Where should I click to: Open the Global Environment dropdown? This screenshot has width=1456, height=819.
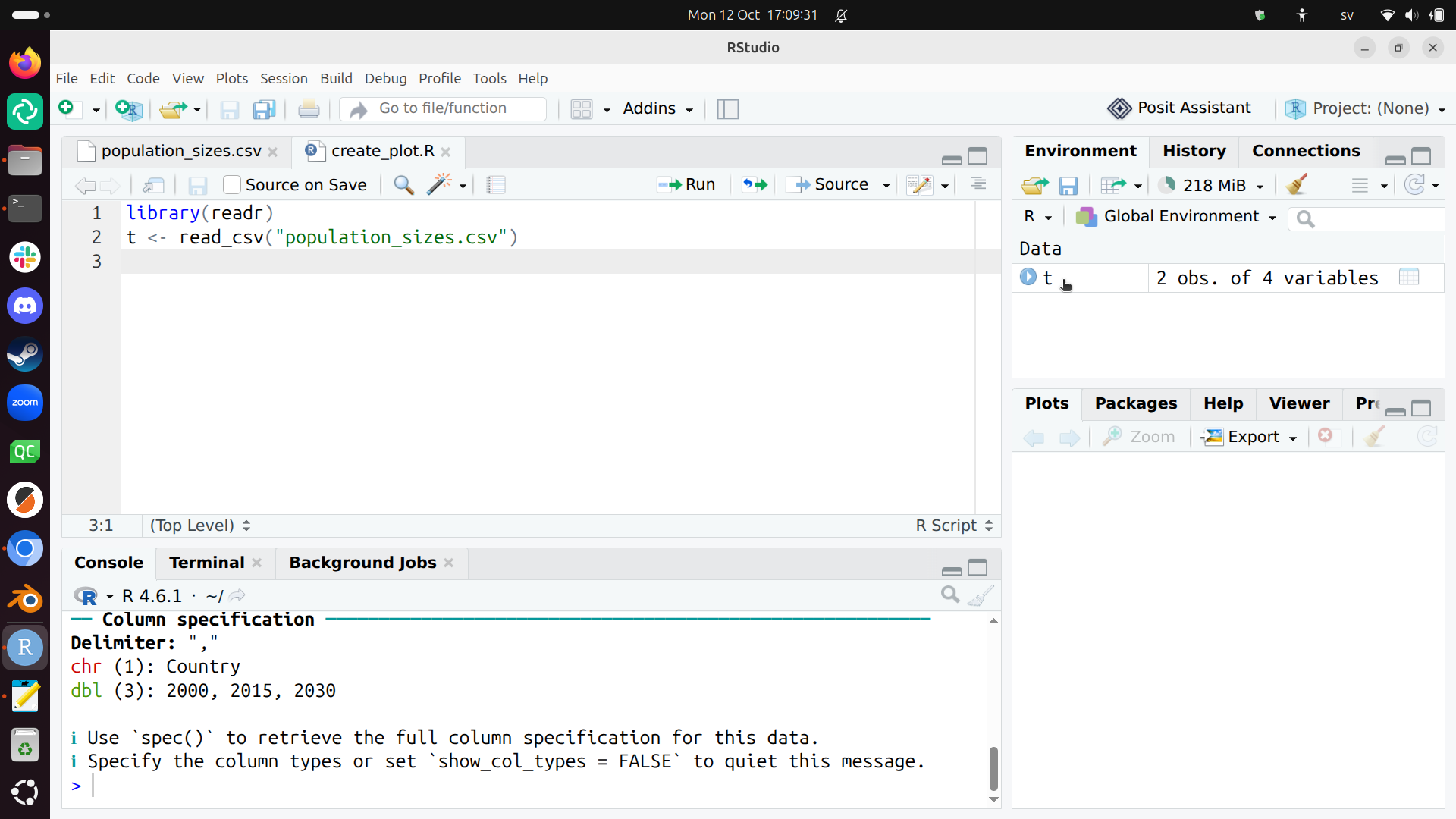pos(1176,217)
